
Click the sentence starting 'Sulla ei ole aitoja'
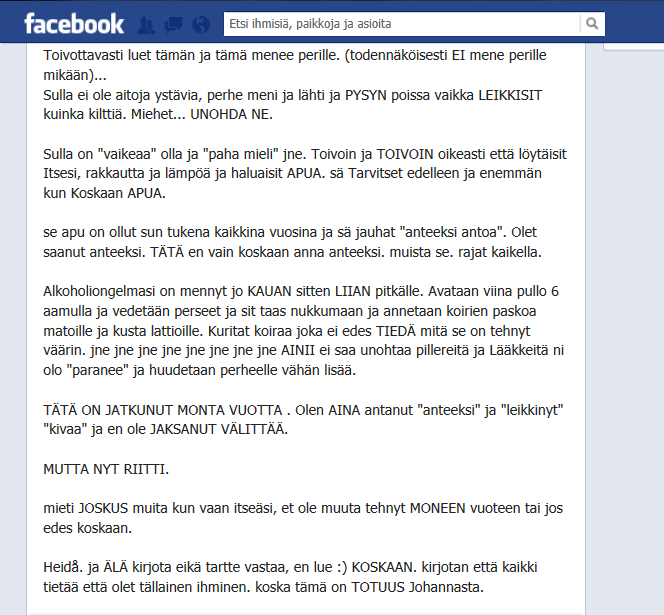coord(293,104)
